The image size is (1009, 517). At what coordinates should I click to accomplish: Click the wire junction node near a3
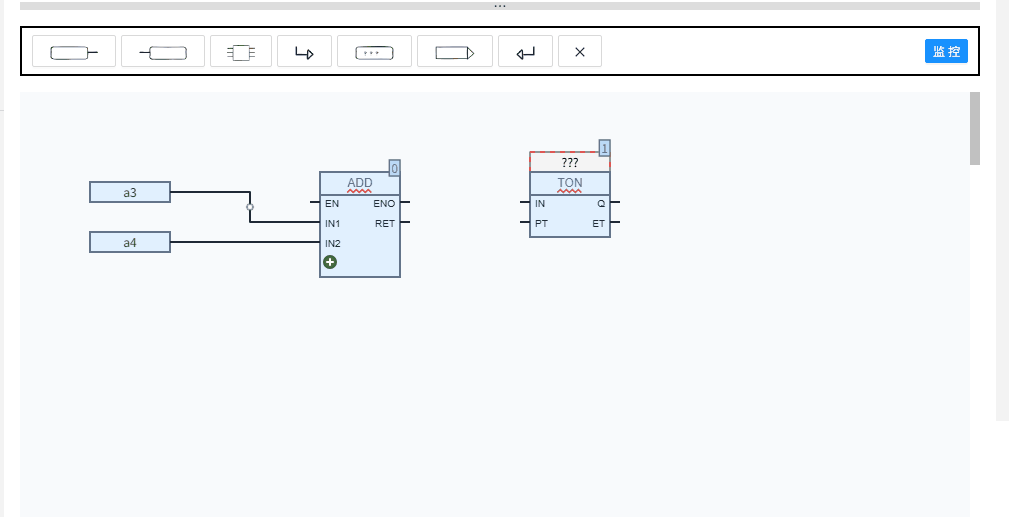pos(250,207)
